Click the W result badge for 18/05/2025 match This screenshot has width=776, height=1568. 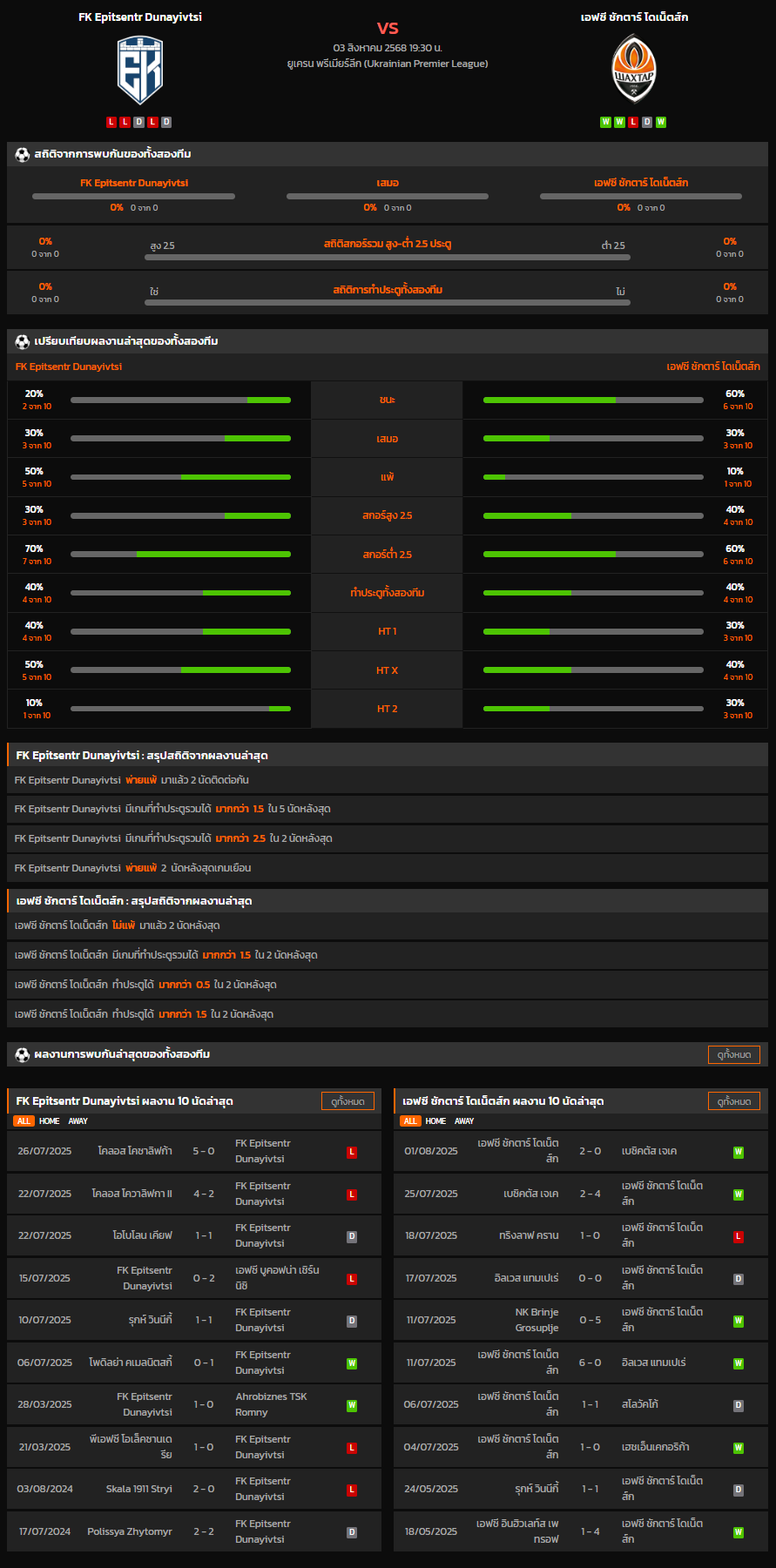(739, 1532)
